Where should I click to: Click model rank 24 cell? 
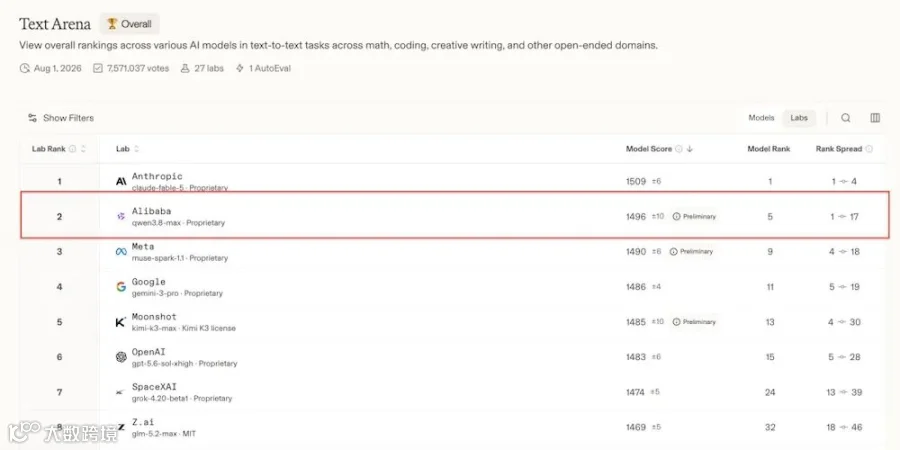tap(770, 392)
